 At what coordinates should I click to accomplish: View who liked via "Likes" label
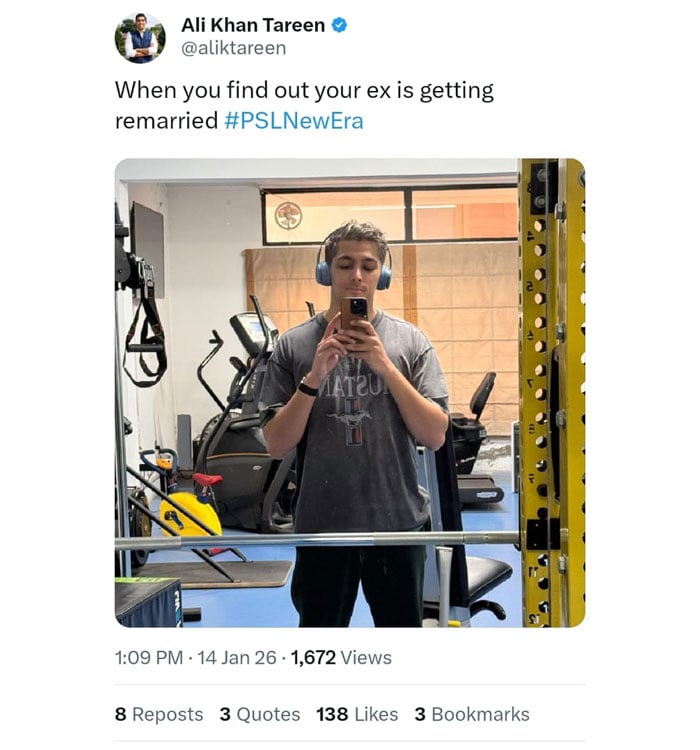(x=376, y=714)
